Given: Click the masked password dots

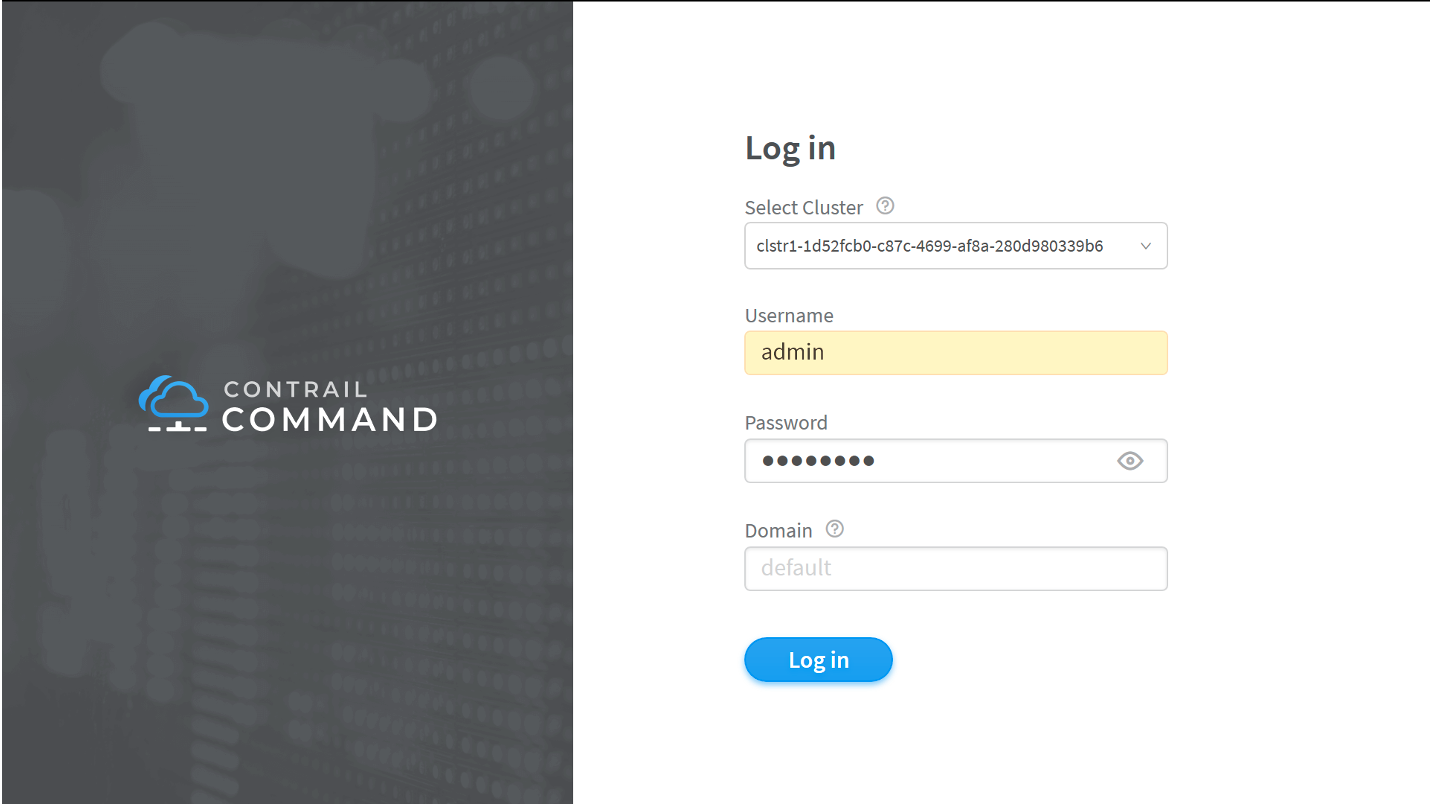Looking at the screenshot, I should point(818,461).
